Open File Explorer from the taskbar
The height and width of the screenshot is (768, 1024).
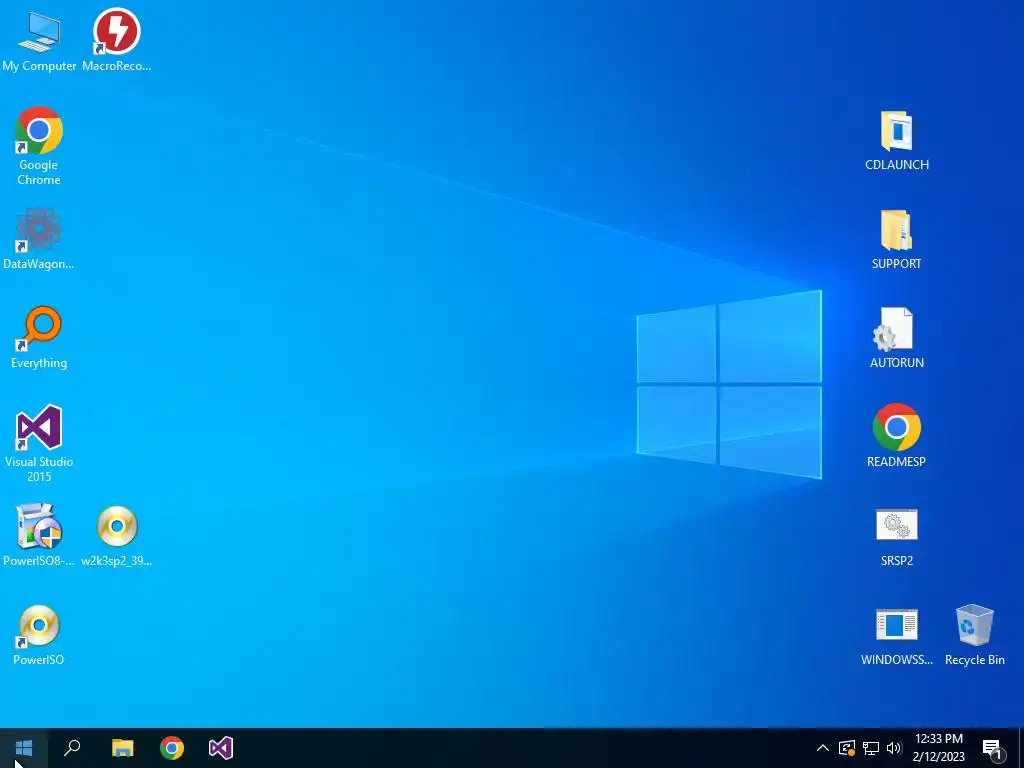122,748
